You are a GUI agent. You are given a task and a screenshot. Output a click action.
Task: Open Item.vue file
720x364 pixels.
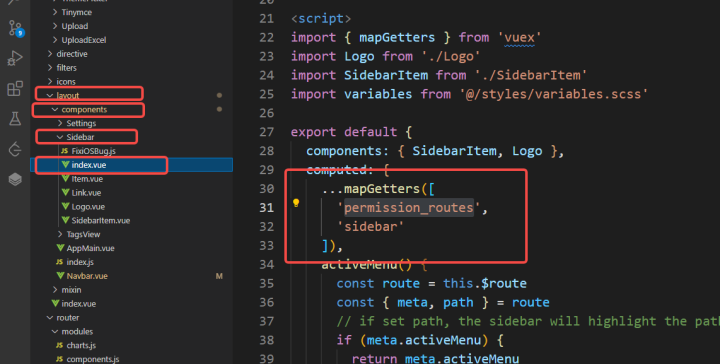click(x=87, y=179)
